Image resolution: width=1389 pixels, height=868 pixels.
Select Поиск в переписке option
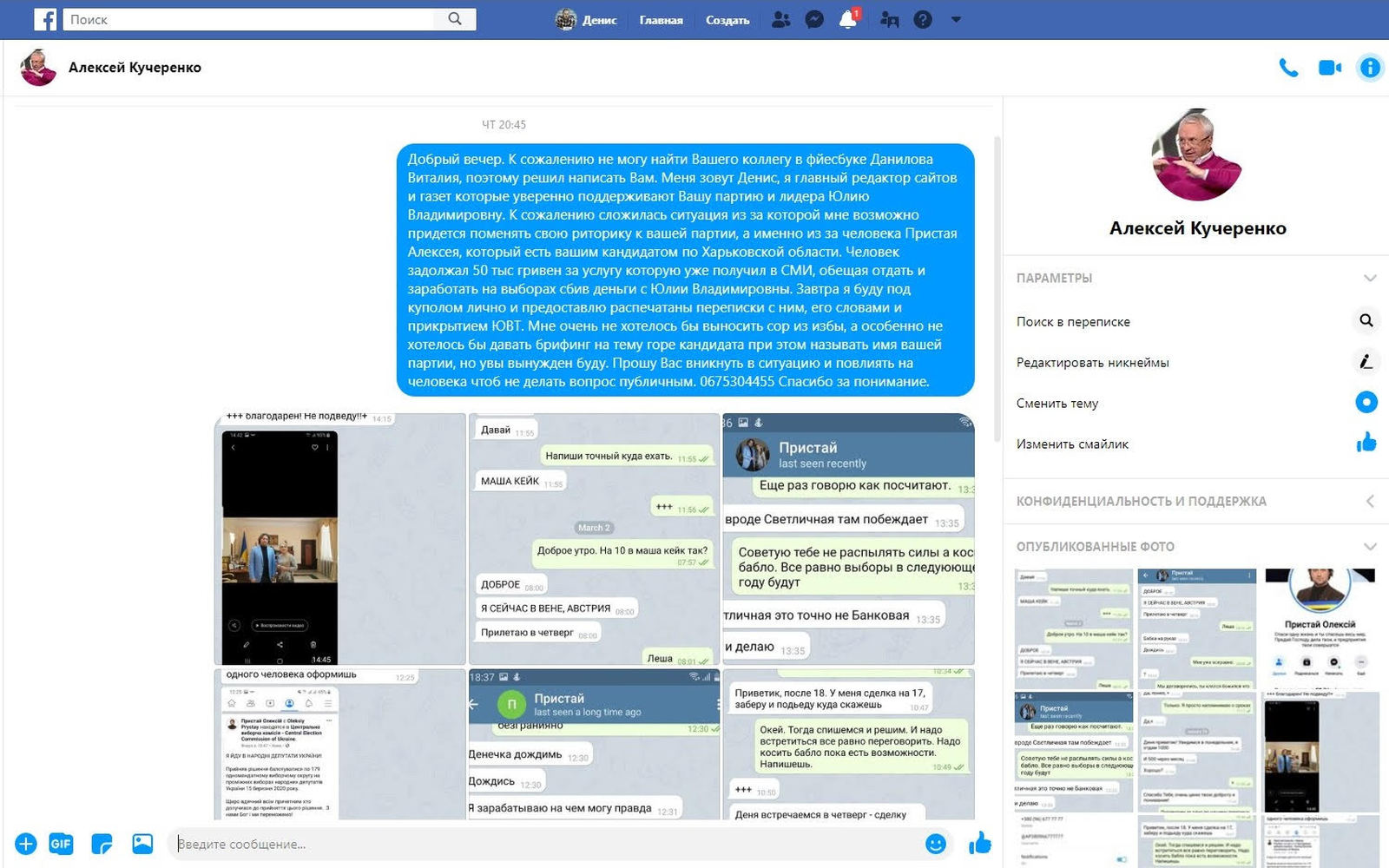tap(1073, 321)
